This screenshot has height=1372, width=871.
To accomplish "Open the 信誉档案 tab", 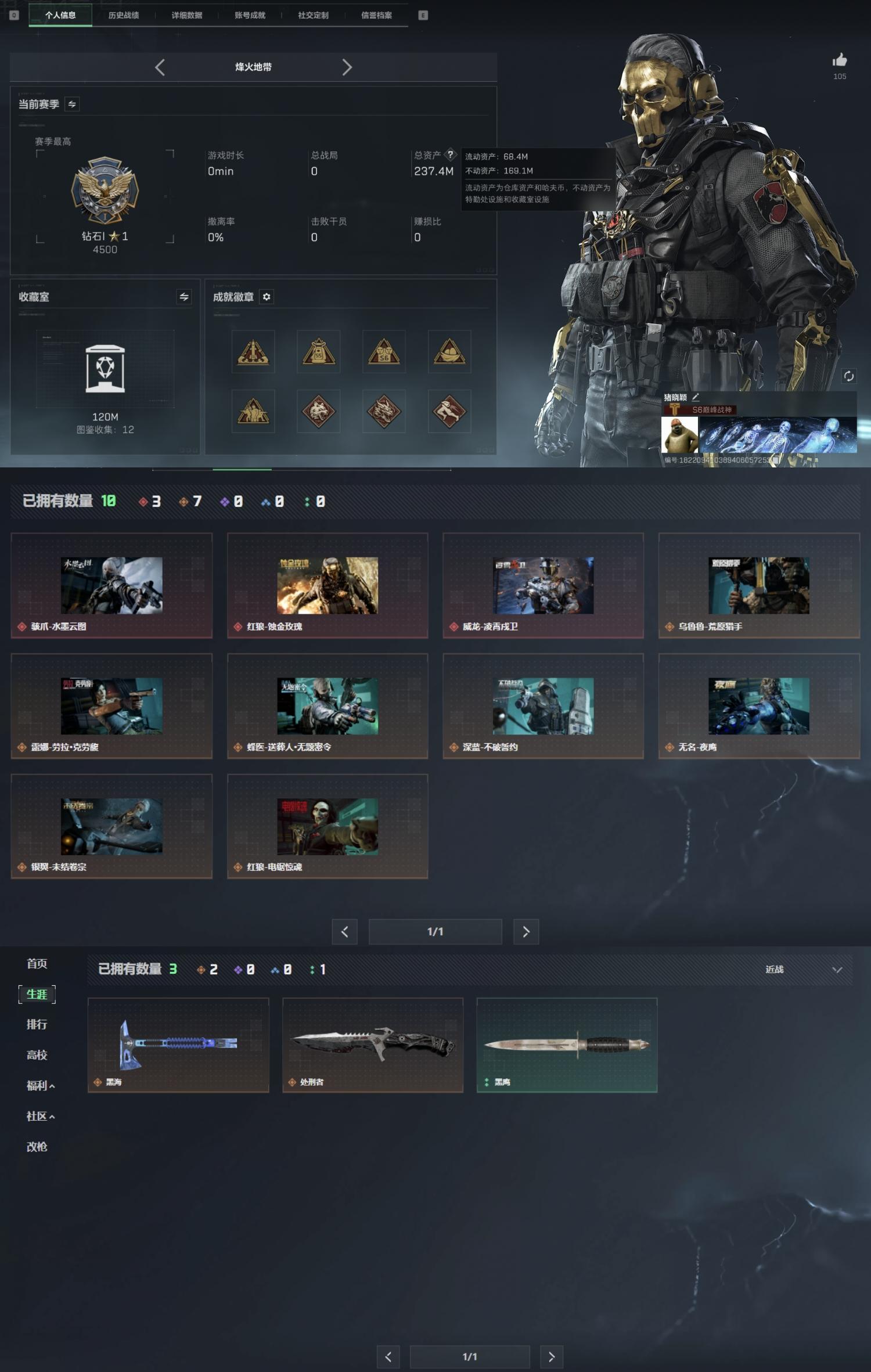I will click(x=377, y=15).
